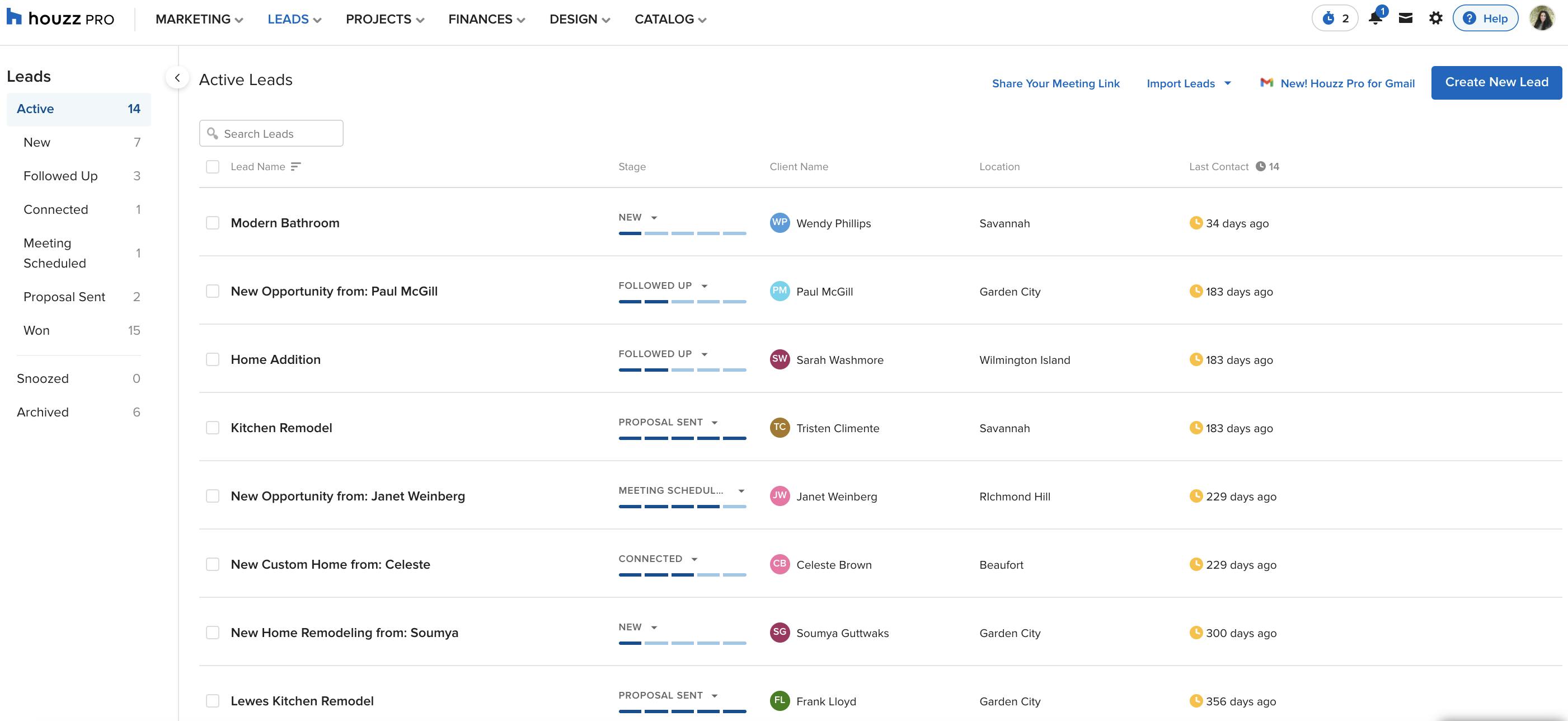This screenshot has height=721, width=1568.
Task: Open the notifications bell
Action: click(1375, 18)
